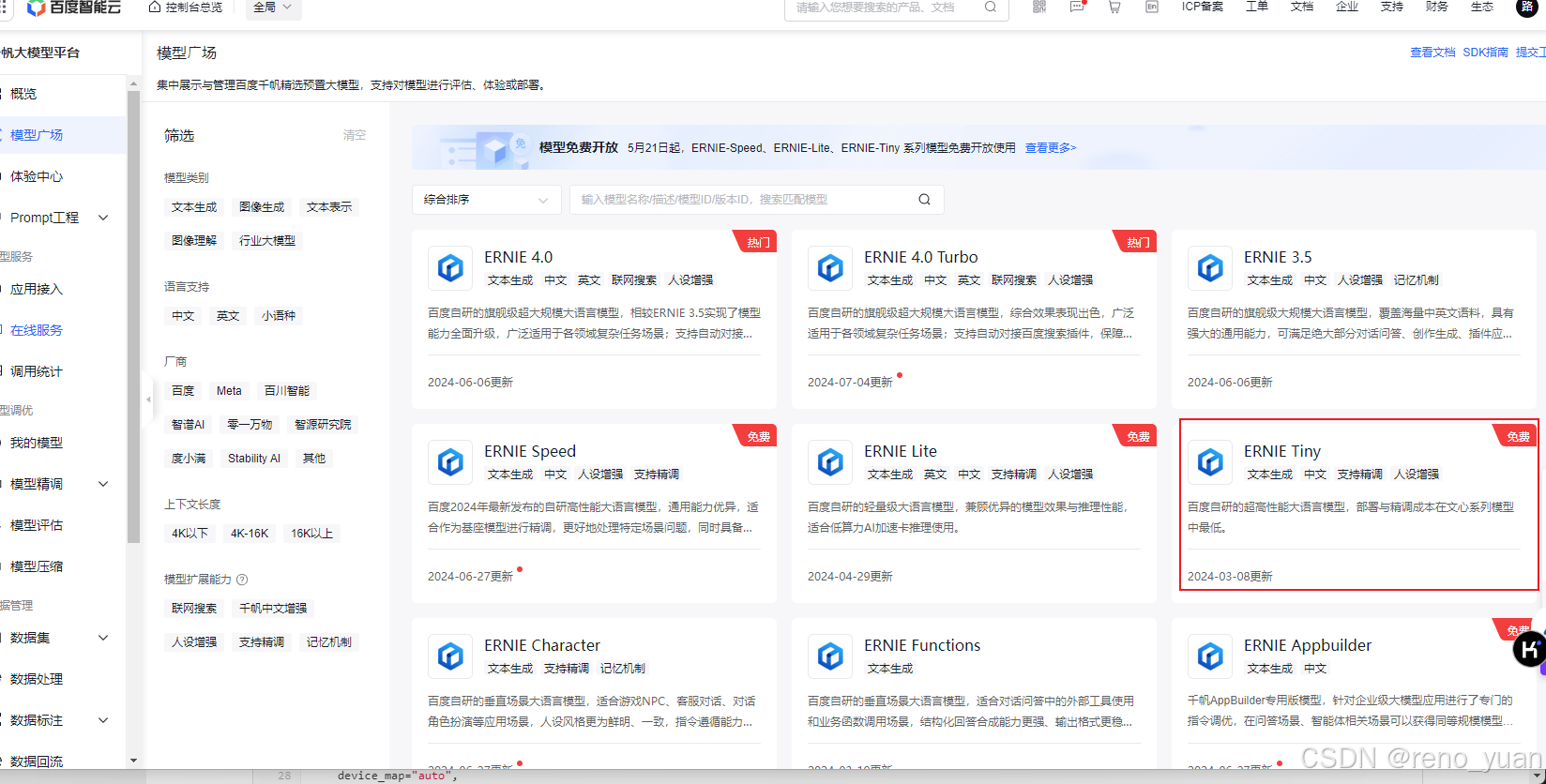The width and height of the screenshot is (1546, 784).
Task: Toggle the Meta vendor filter
Action: [x=229, y=391]
